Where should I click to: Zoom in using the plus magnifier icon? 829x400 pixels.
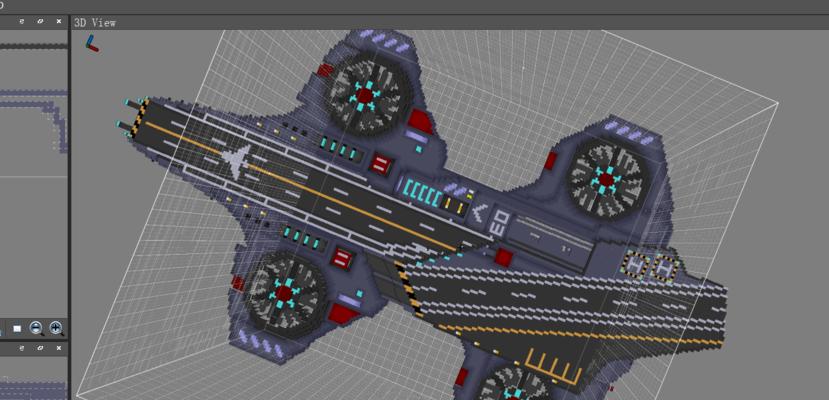click(57, 329)
